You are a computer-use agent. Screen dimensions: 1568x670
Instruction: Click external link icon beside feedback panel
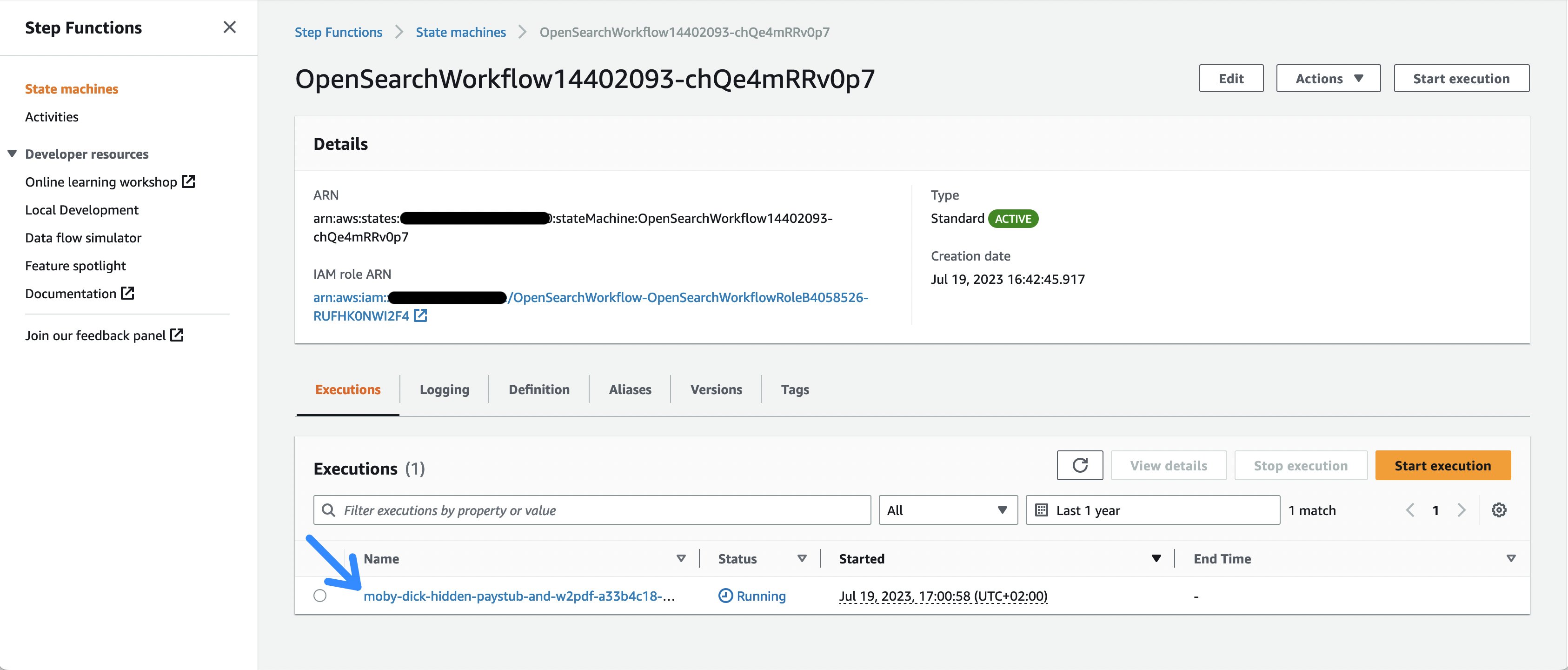coord(177,335)
